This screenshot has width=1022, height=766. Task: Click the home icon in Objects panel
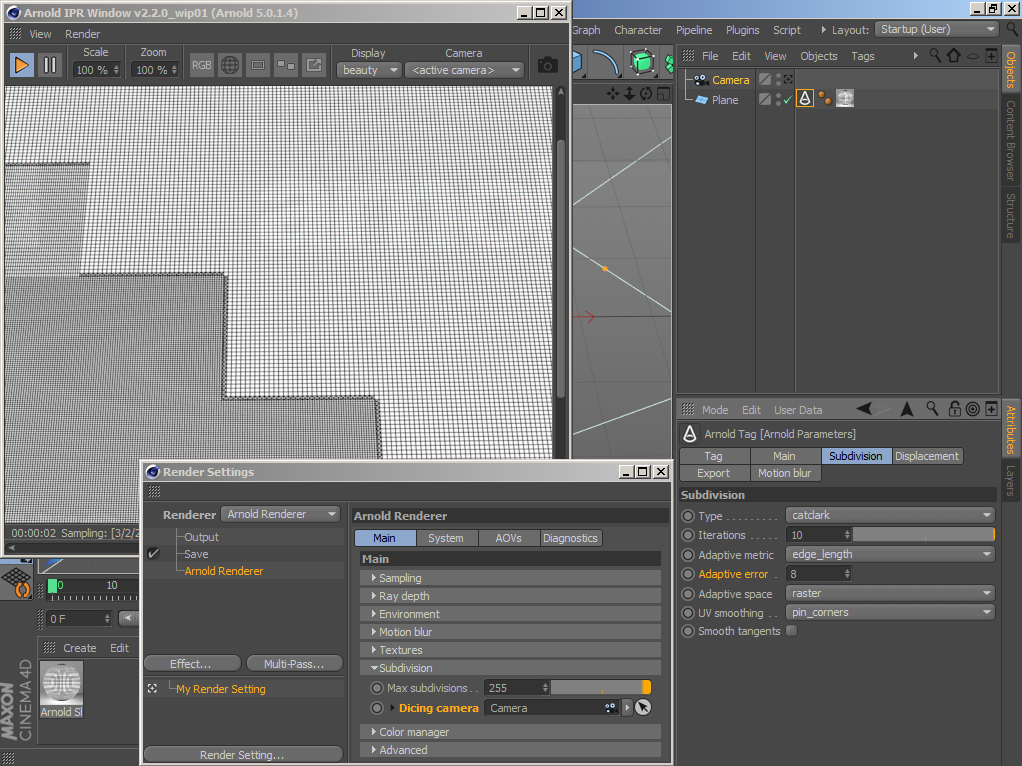953,56
